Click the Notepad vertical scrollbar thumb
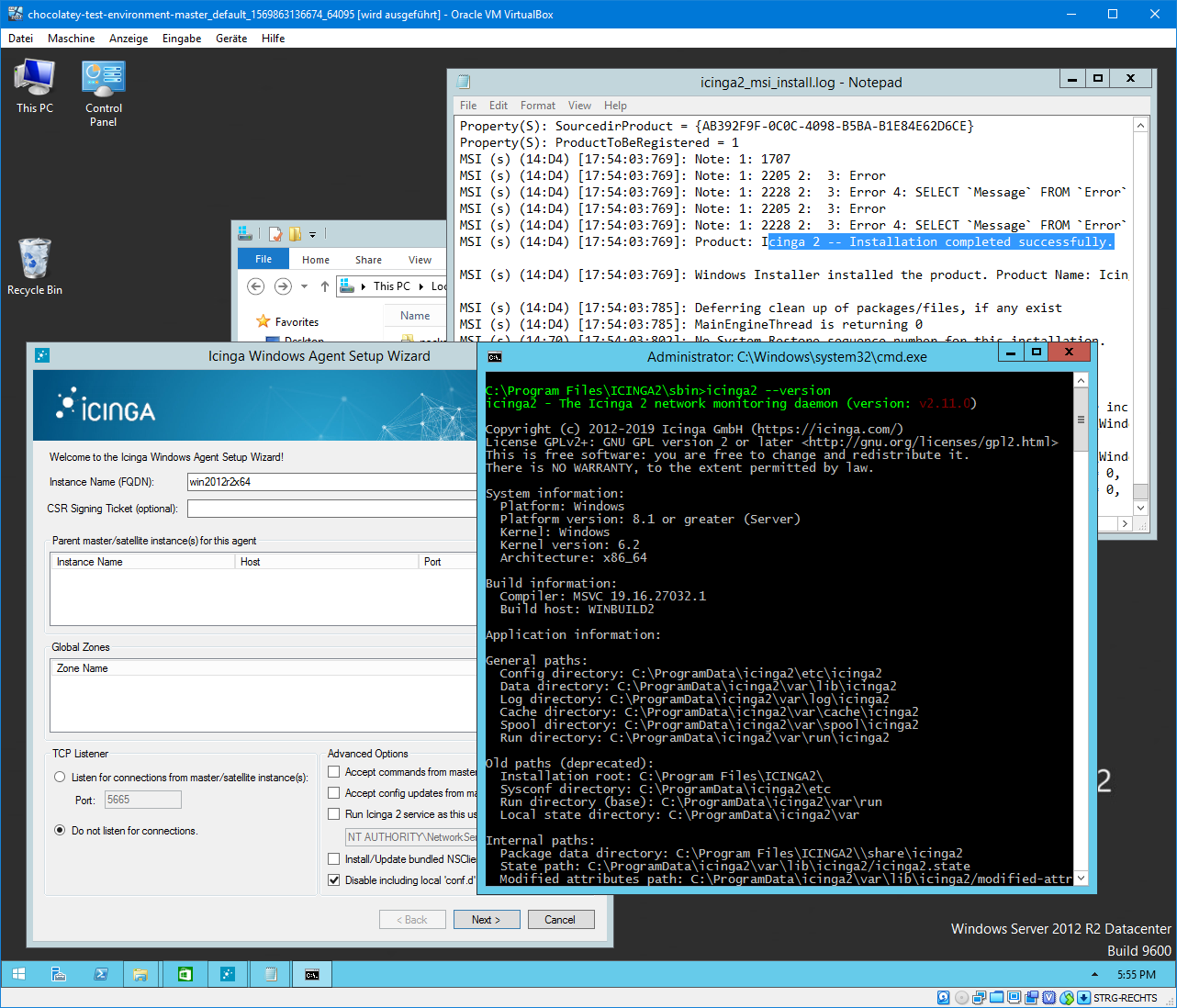Screen dimensions: 1177x1008 (x=1140, y=490)
